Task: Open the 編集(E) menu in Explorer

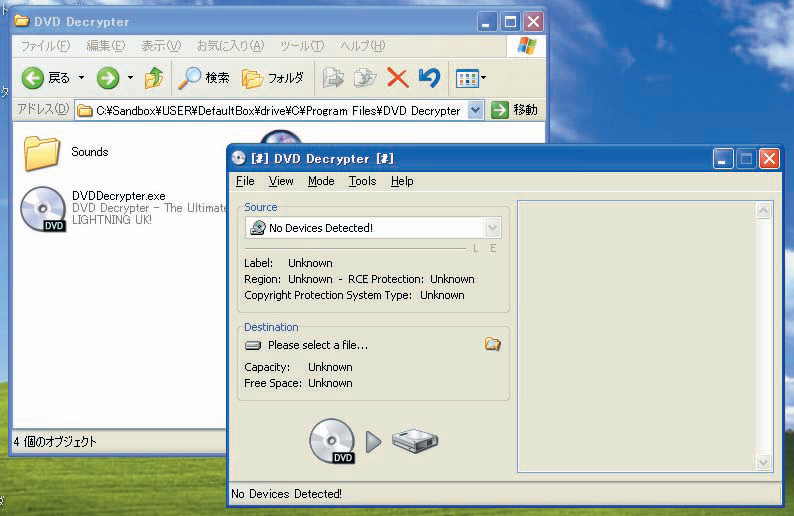Action: pos(105,46)
